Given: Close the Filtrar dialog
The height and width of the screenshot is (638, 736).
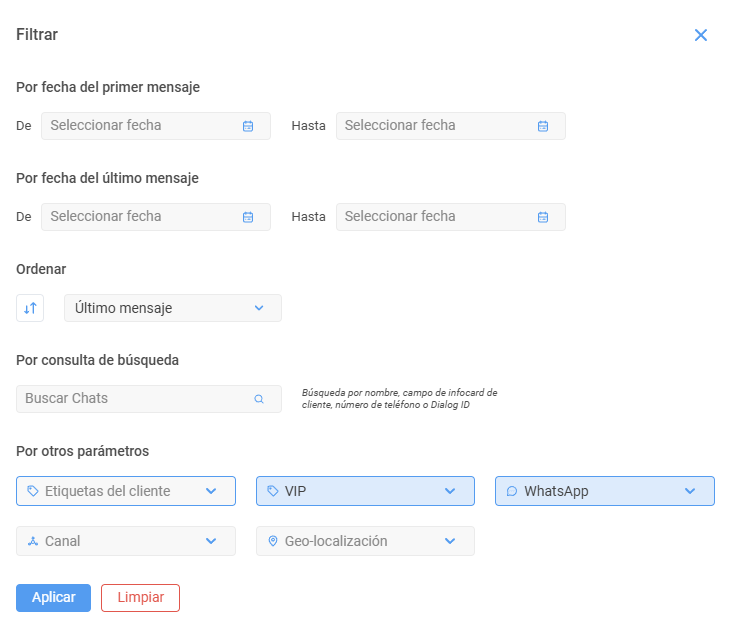Looking at the screenshot, I should (x=700, y=35).
